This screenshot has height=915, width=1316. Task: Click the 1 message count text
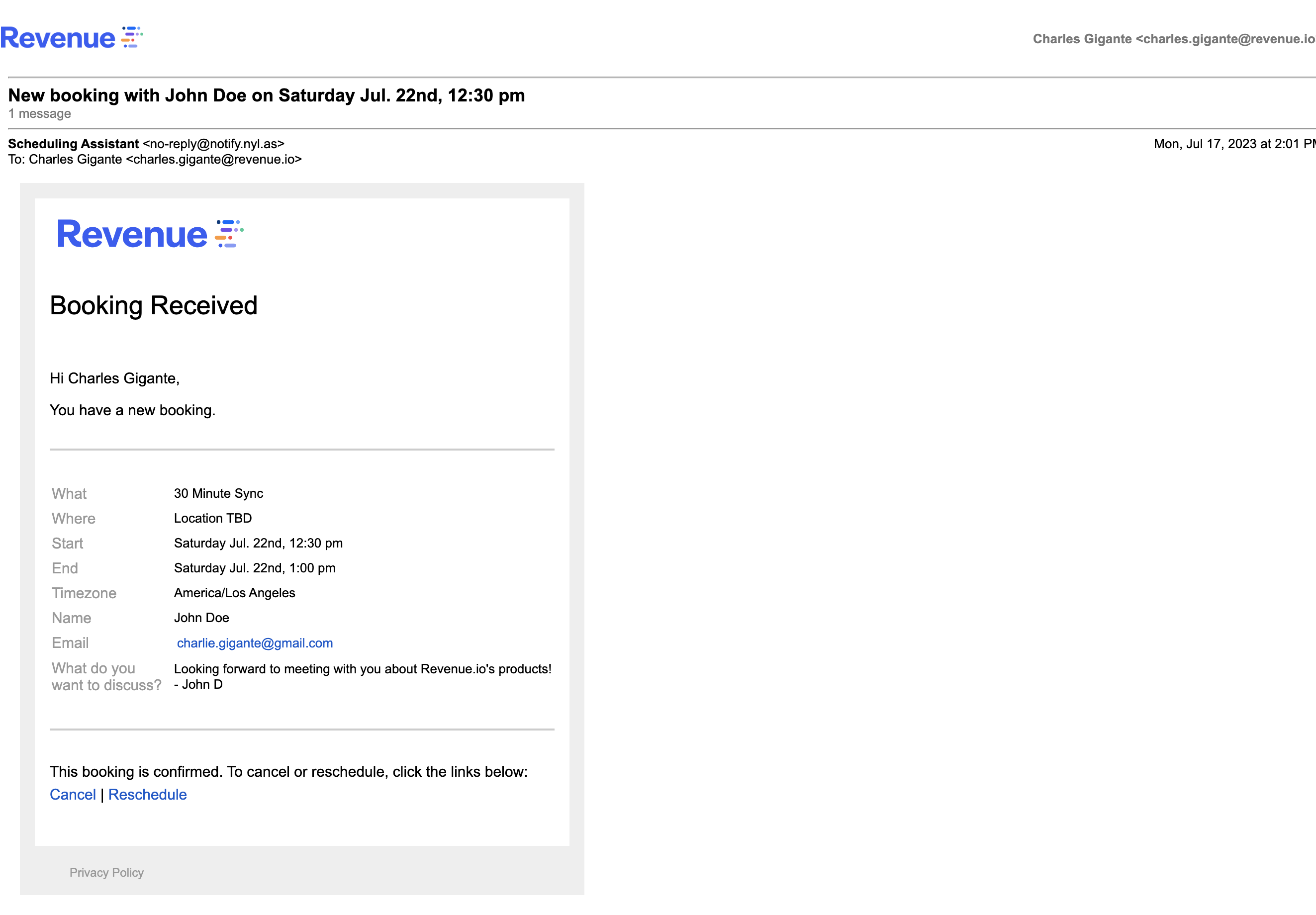(x=40, y=113)
